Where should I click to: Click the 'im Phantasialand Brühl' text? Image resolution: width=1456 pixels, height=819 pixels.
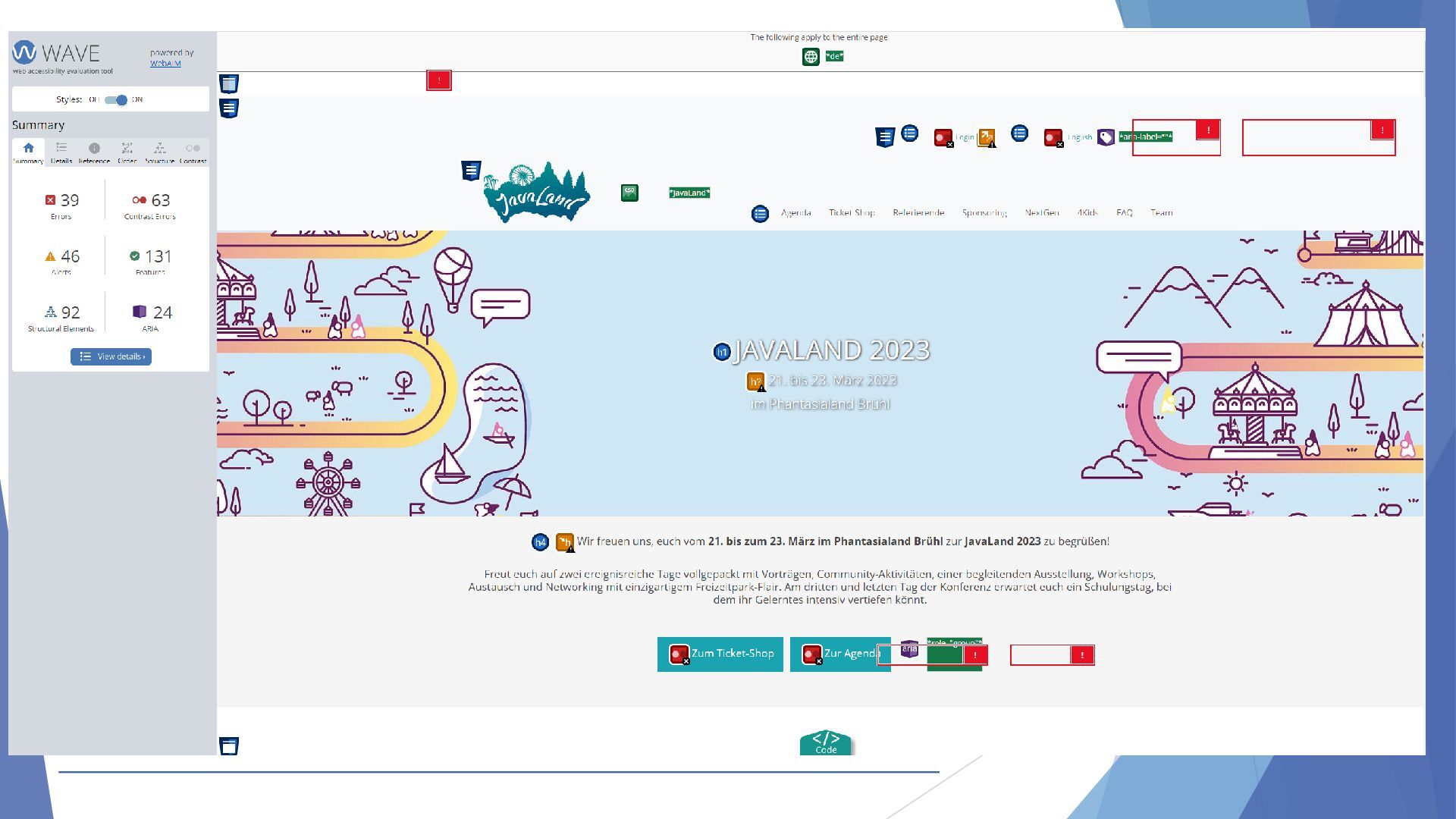pyautogui.click(x=820, y=404)
